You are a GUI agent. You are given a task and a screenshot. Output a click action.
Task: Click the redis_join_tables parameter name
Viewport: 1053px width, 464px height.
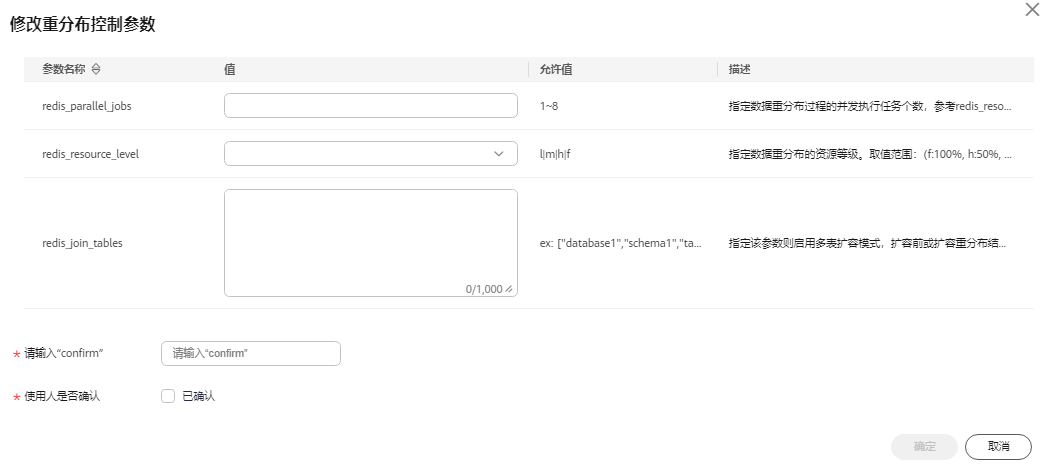click(x=83, y=243)
